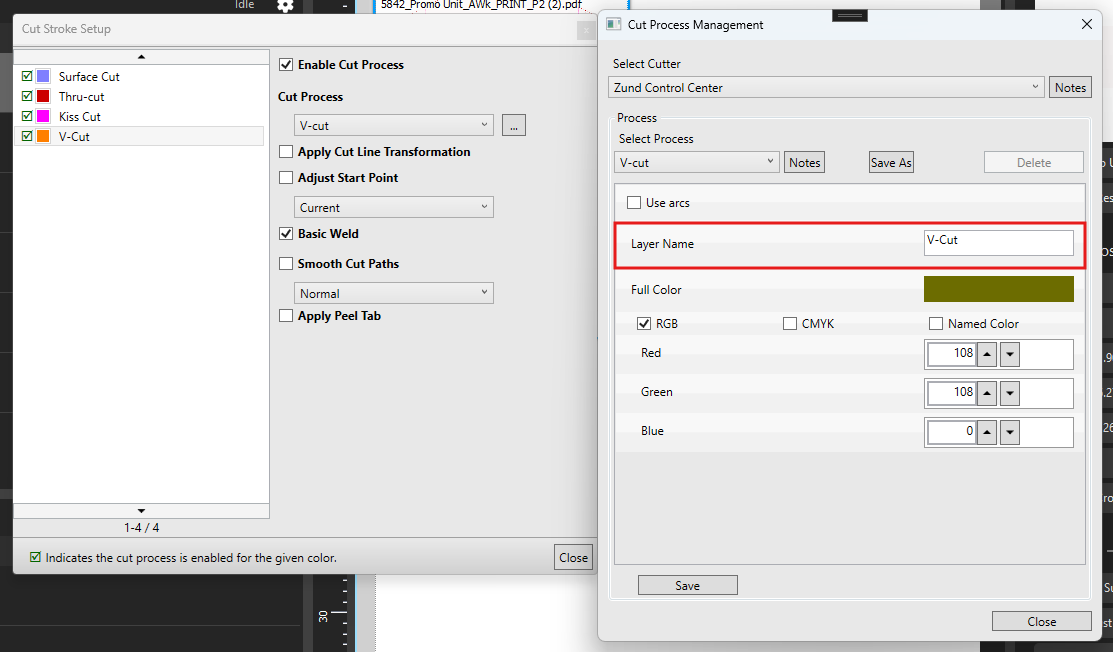Viewport: 1113px width, 652px height.
Task: Click the legend checkbox in the footer
Action: 35,557
